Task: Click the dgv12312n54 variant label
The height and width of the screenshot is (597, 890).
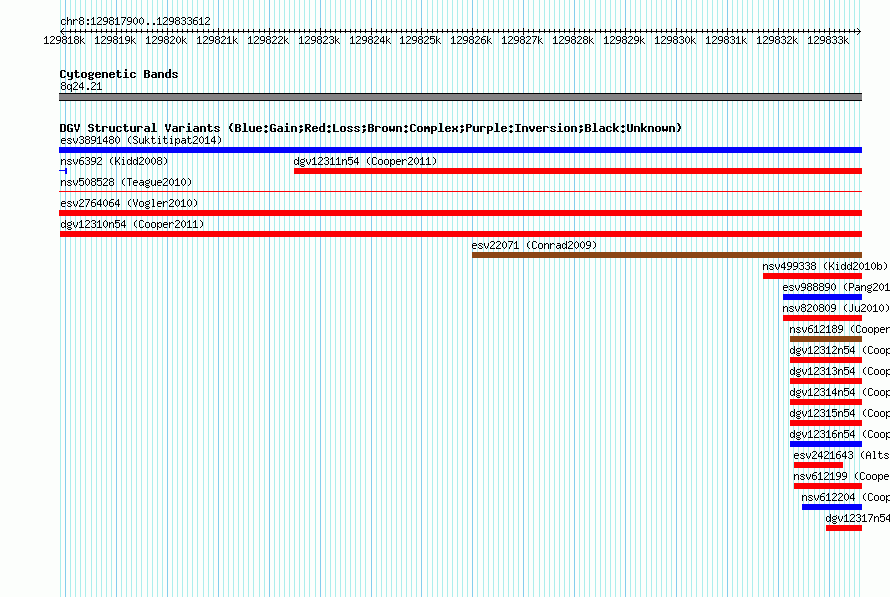Action: (x=839, y=350)
